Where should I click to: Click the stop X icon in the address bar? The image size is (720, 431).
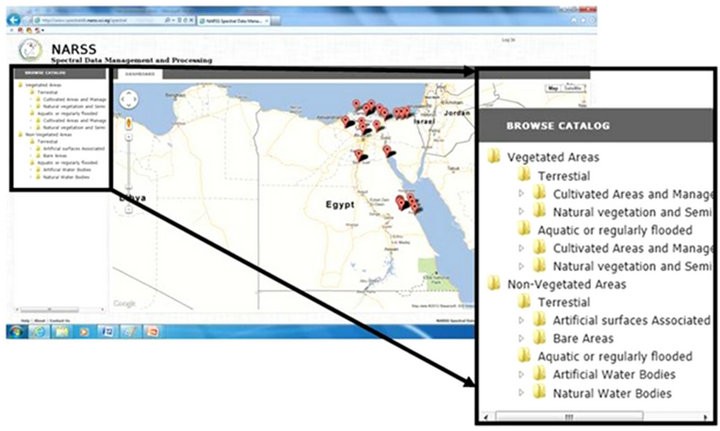pyautogui.click(x=191, y=20)
